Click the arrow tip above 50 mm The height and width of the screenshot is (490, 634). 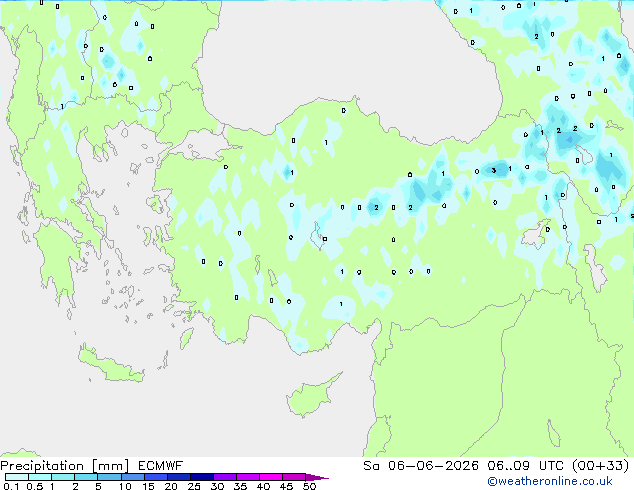(317, 477)
